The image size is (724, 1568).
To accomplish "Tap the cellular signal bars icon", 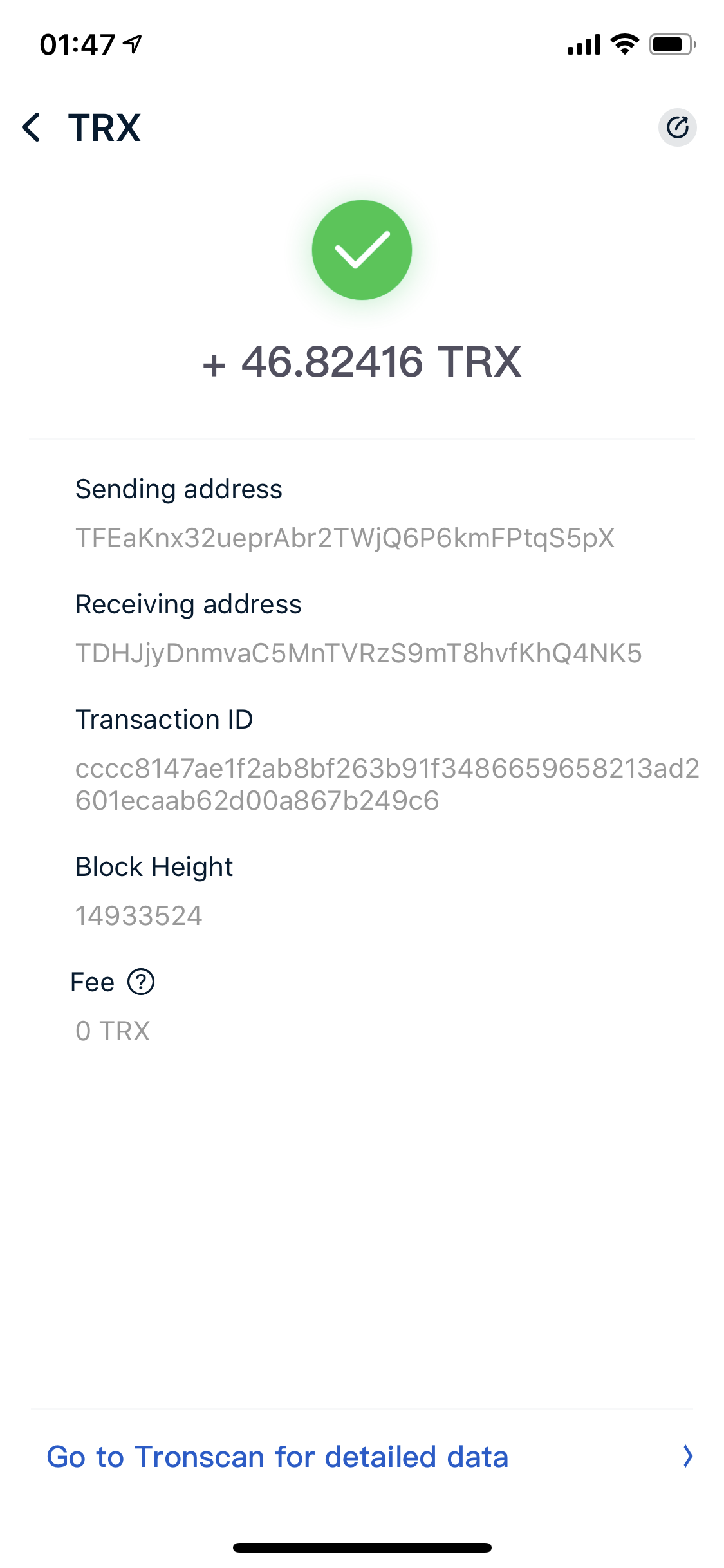I will (x=583, y=45).
